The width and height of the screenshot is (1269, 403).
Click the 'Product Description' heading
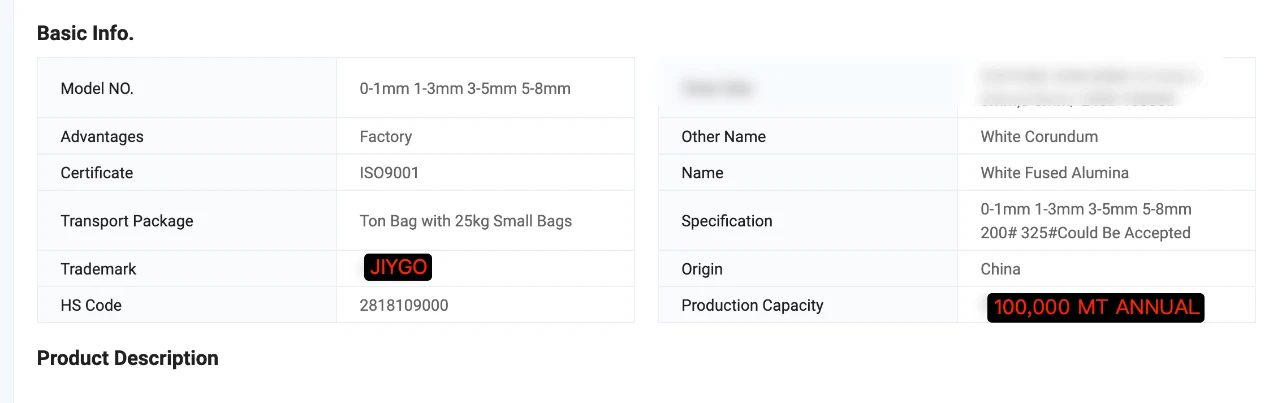(127, 358)
